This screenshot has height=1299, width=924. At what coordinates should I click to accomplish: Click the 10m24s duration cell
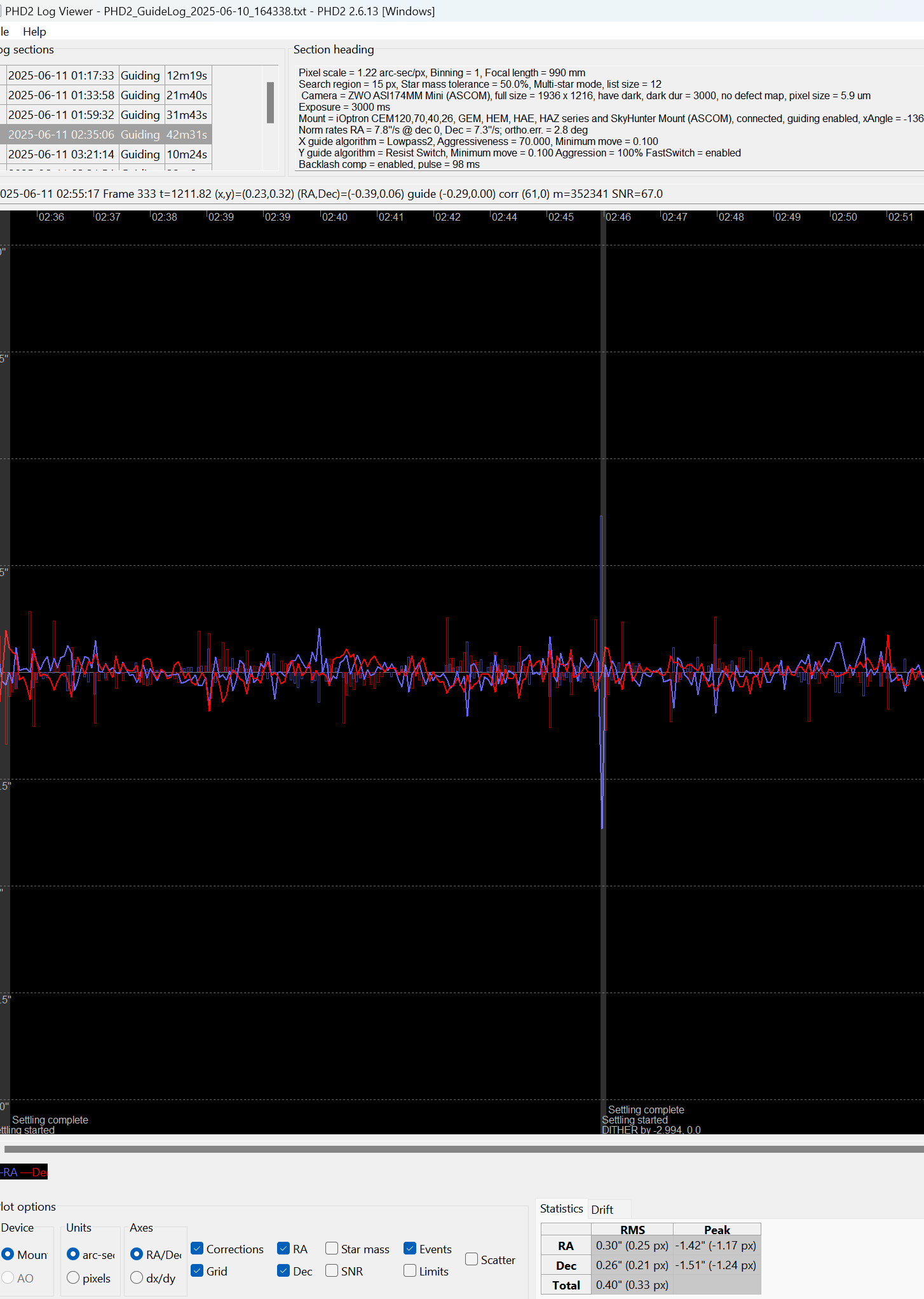click(187, 155)
